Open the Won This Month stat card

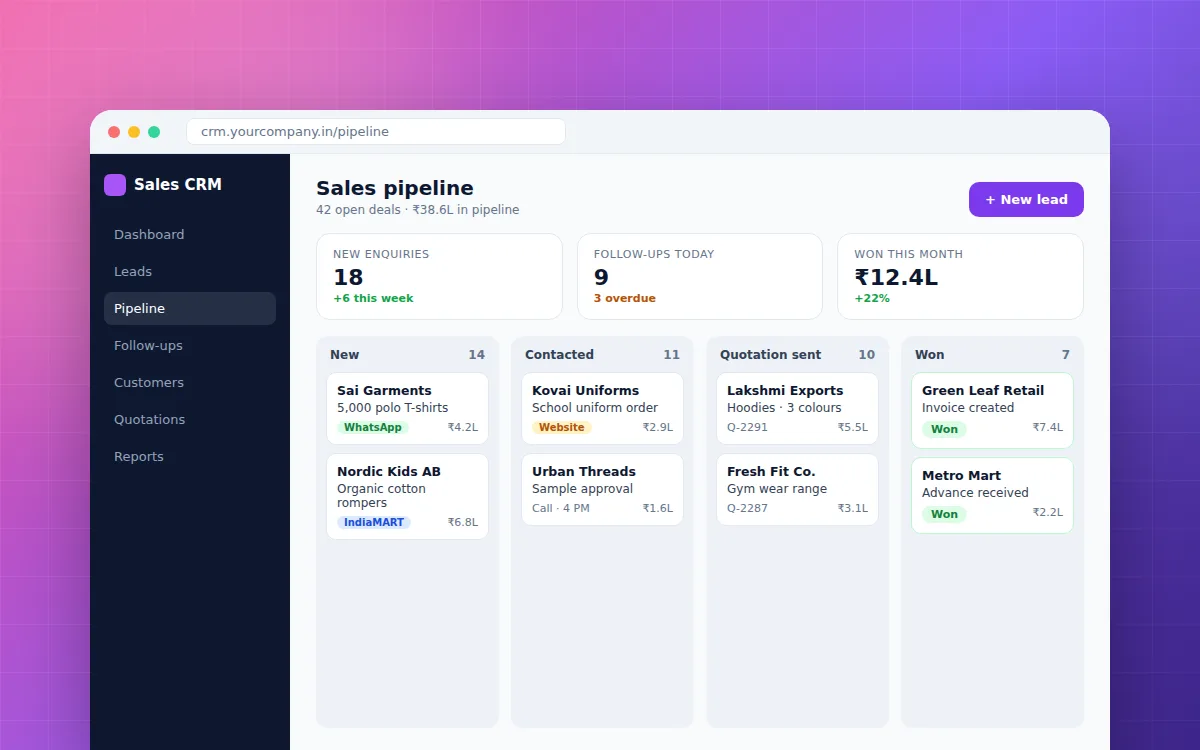961,276
